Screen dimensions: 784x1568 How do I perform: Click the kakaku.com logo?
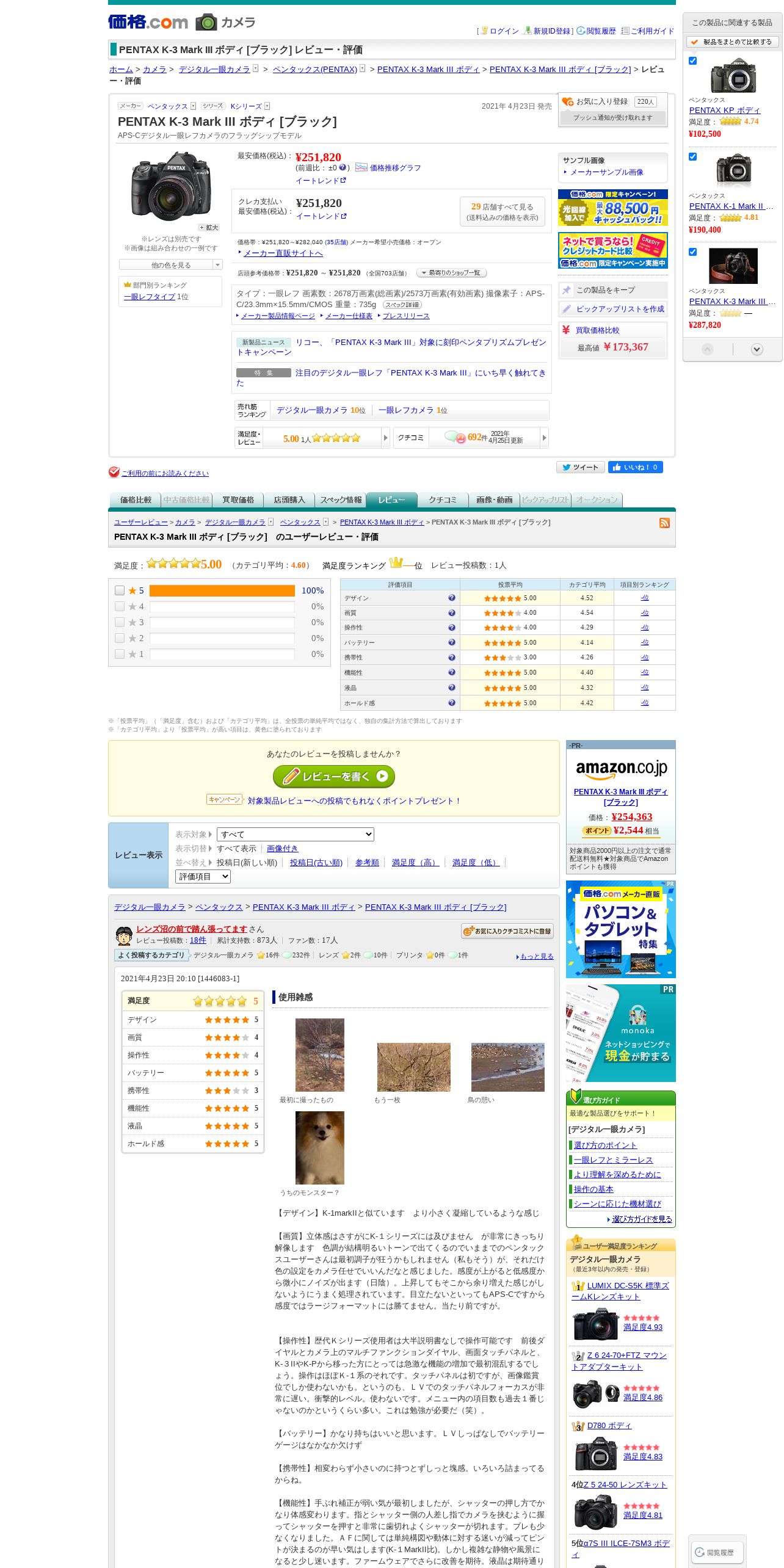pyautogui.click(x=148, y=22)
